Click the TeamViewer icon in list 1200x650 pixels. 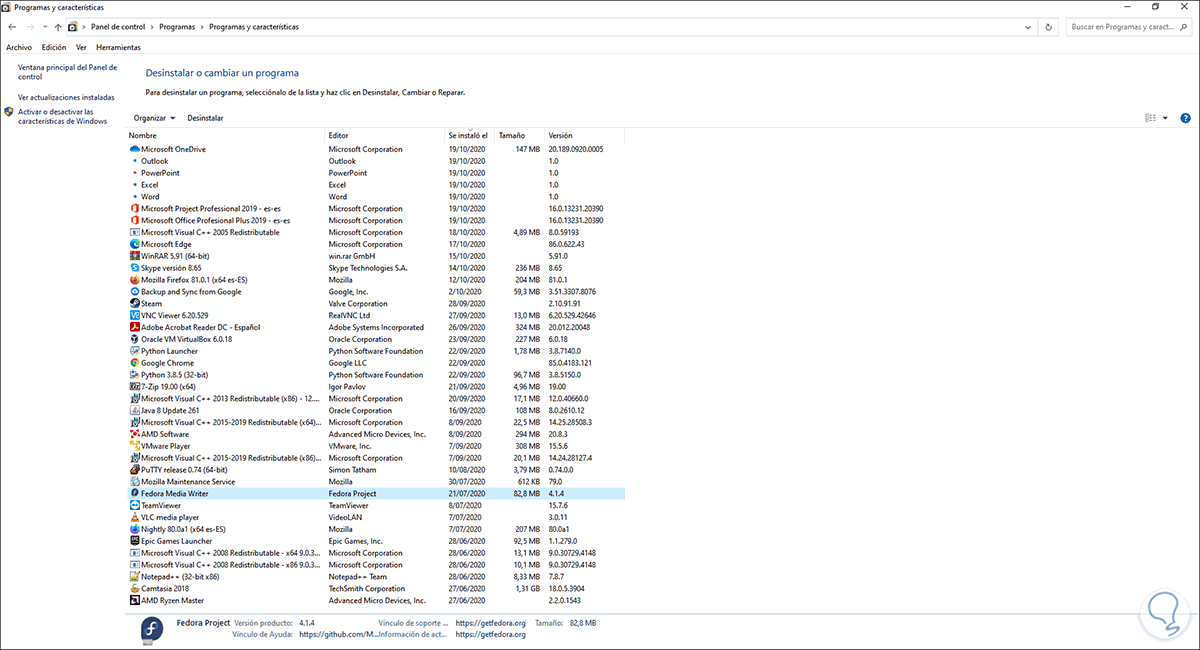tap(134, 505)
